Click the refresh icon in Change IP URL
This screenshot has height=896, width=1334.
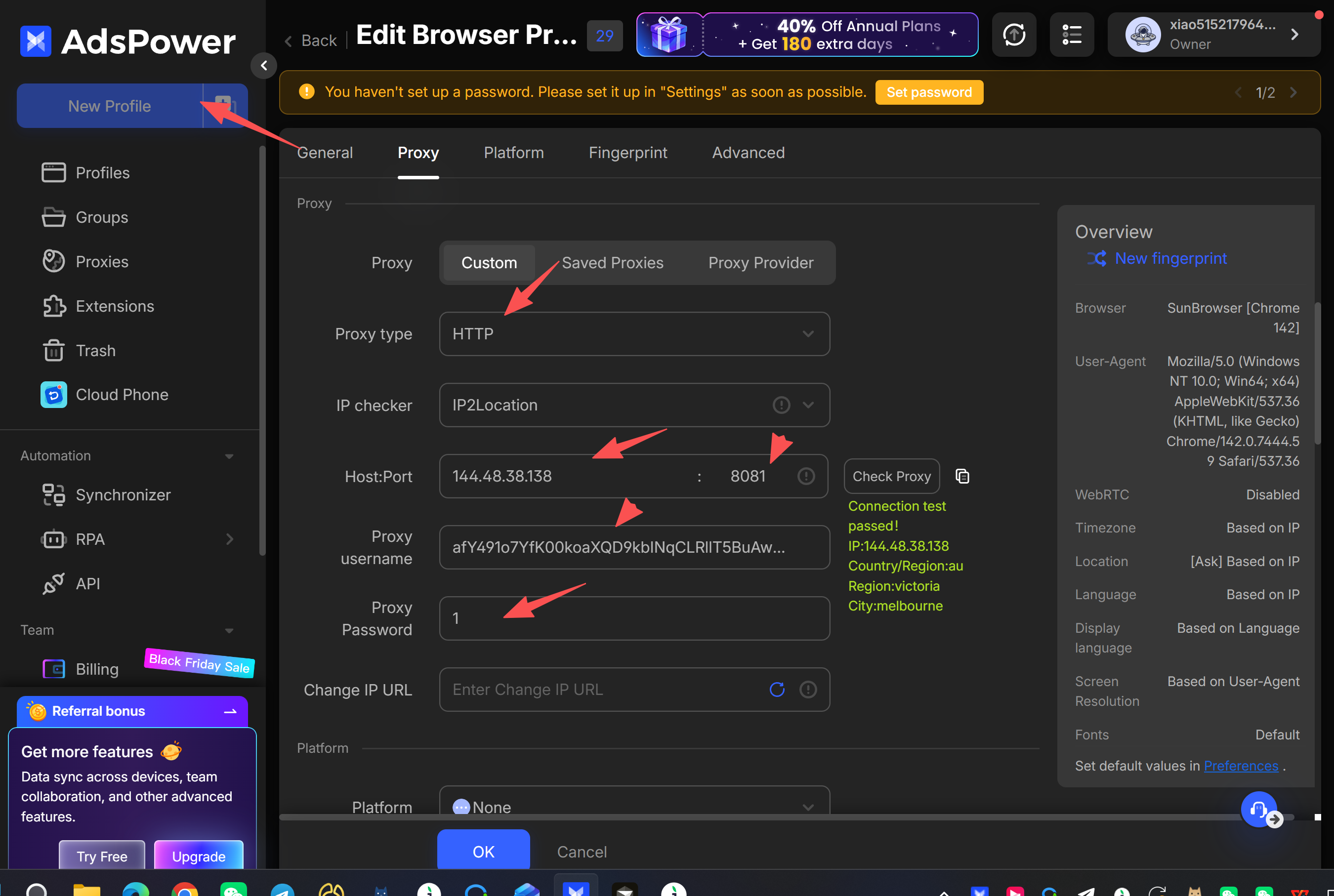pos(777,690)
